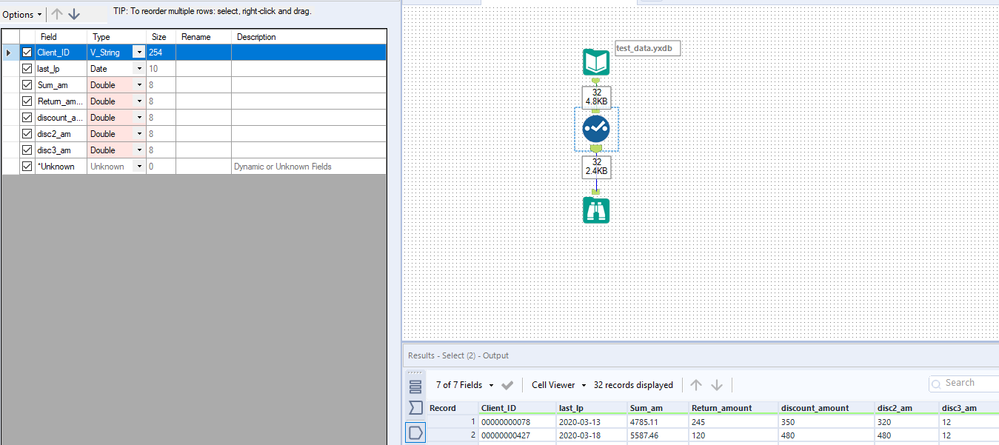Viewport: 999px width, 445px height.
Task: Select Return_amount cell 245
Action: click(733, 422)
